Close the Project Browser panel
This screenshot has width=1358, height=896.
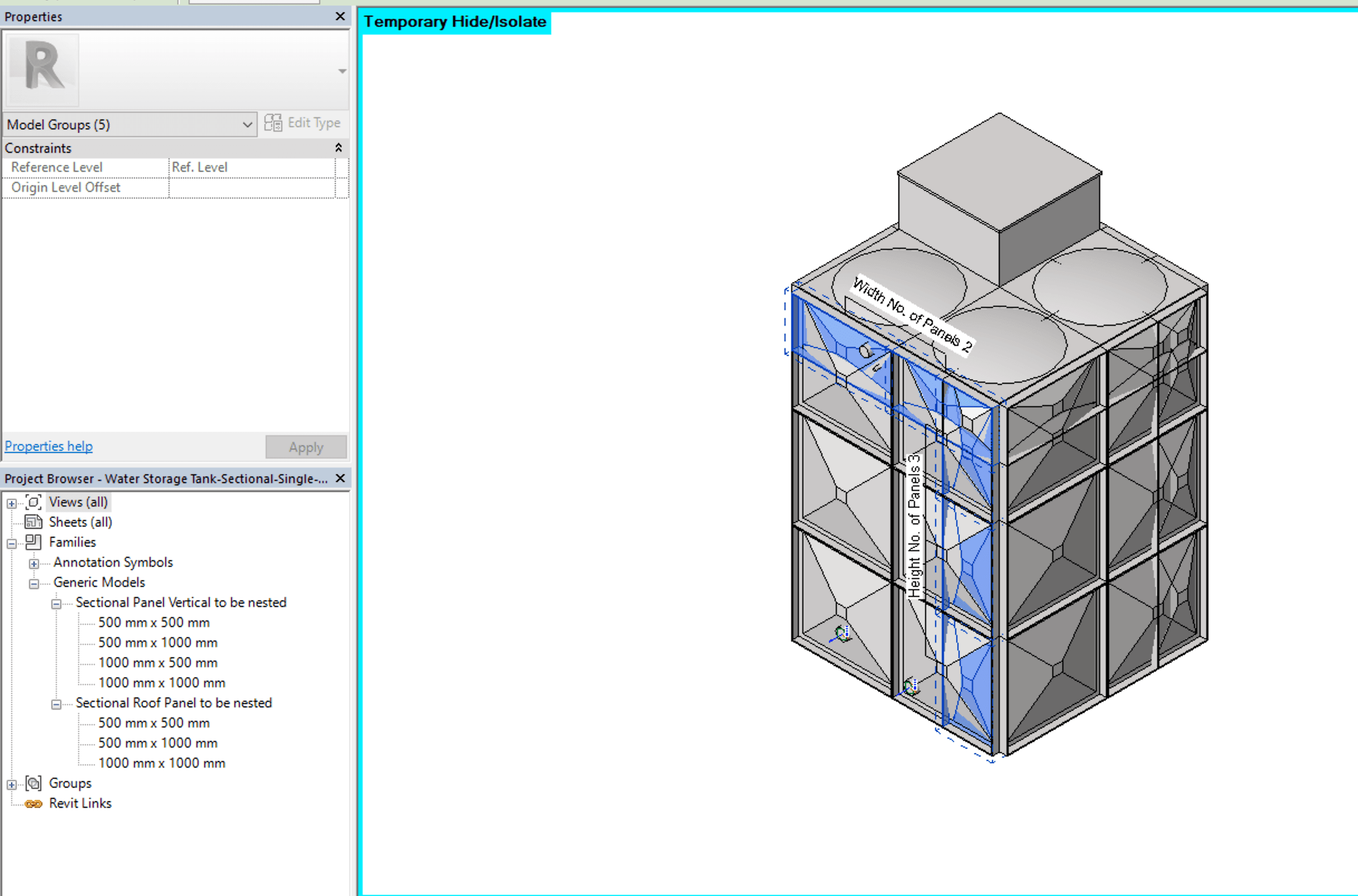click(340, 478)
